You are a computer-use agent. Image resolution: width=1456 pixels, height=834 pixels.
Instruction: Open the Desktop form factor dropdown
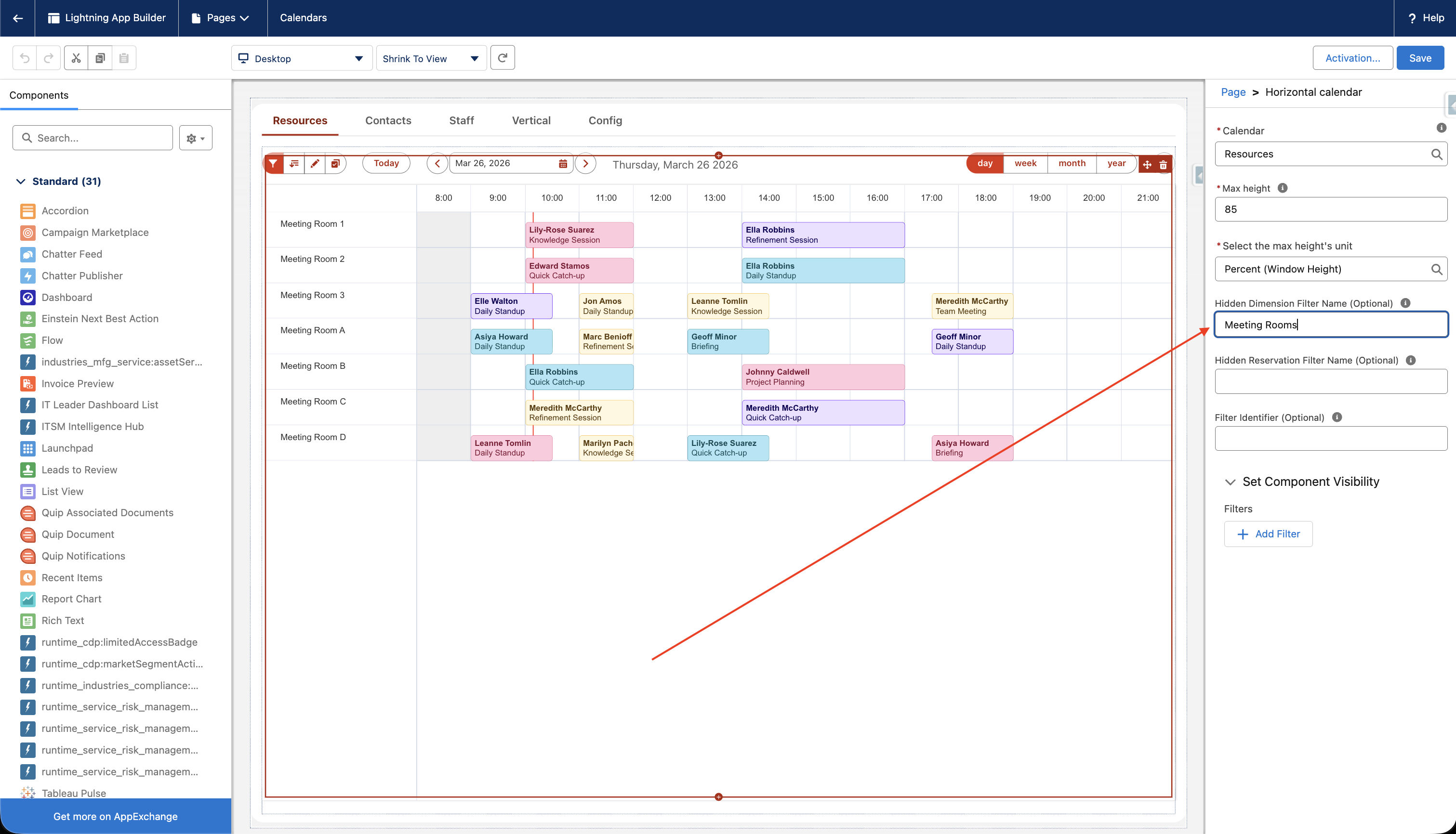[302, 58]
